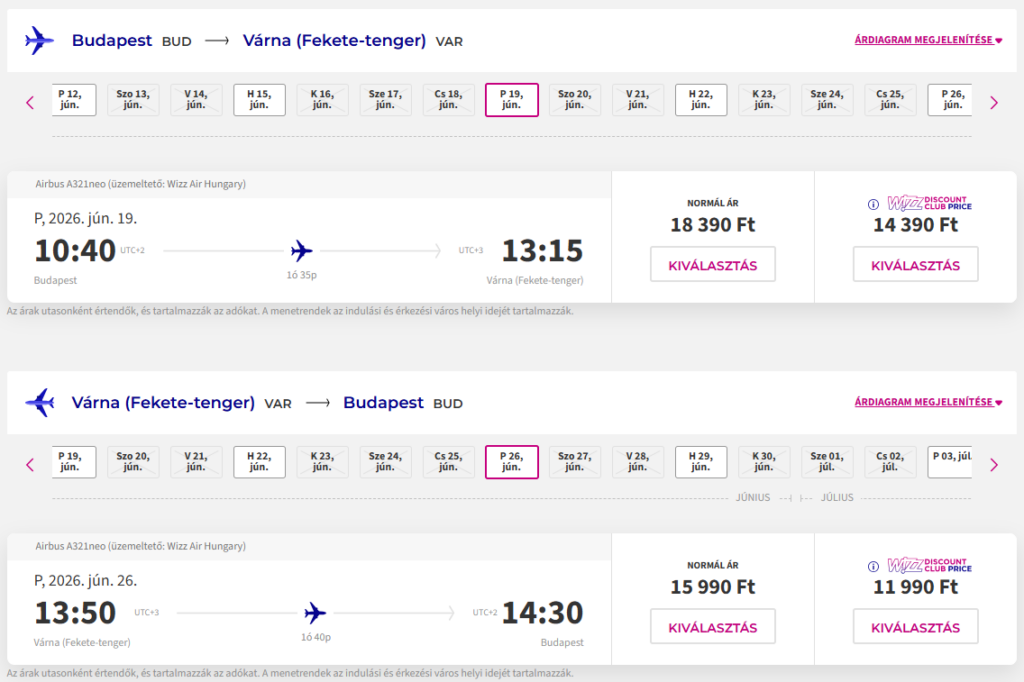Open return Discount Club price info icon
Screen dimensions: 1024x682
874,565
